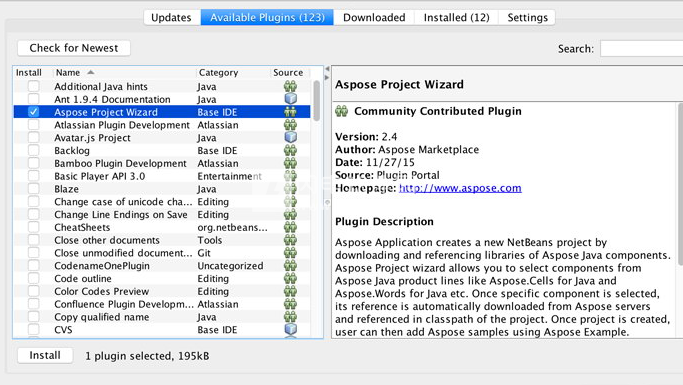Check Ant 1.9.4 Documentation install box
This screenshot has width=683, height=385.
click(x=34, y=99)
